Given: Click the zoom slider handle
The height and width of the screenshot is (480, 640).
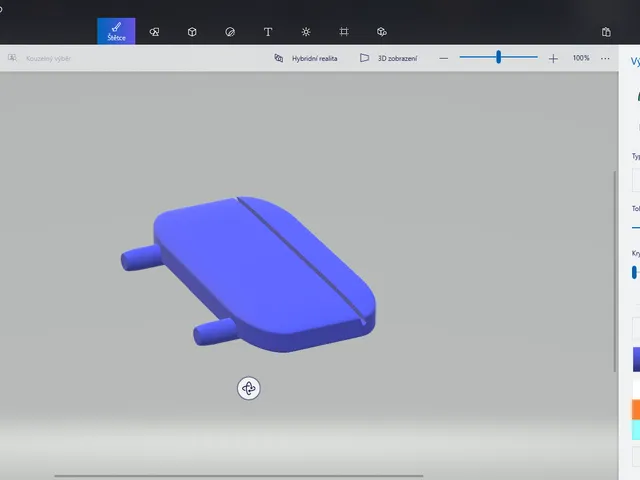Looking at the screenshot, I should point(498,57).
